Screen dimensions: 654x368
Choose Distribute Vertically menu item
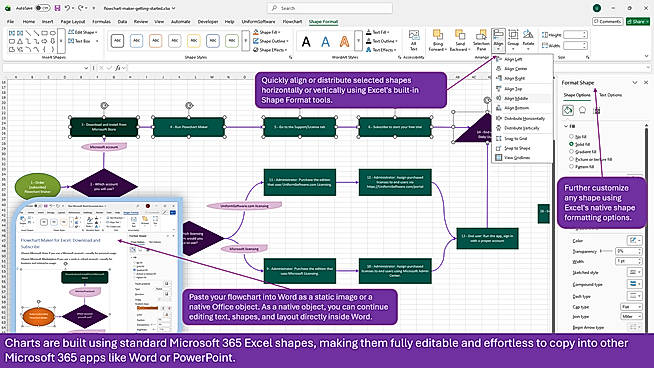(522, 128)
